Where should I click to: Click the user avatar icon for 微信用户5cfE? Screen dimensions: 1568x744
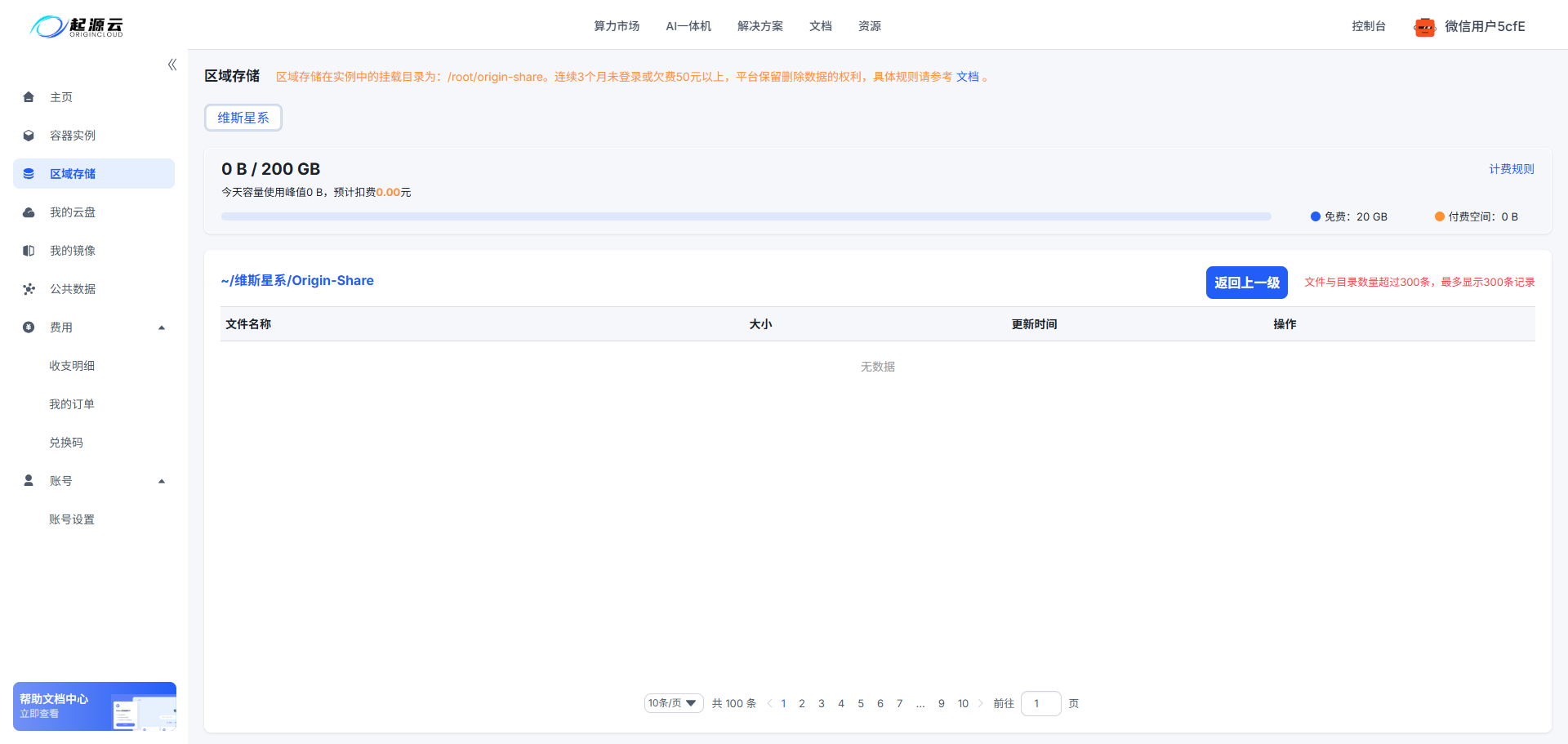(1424, 26)
